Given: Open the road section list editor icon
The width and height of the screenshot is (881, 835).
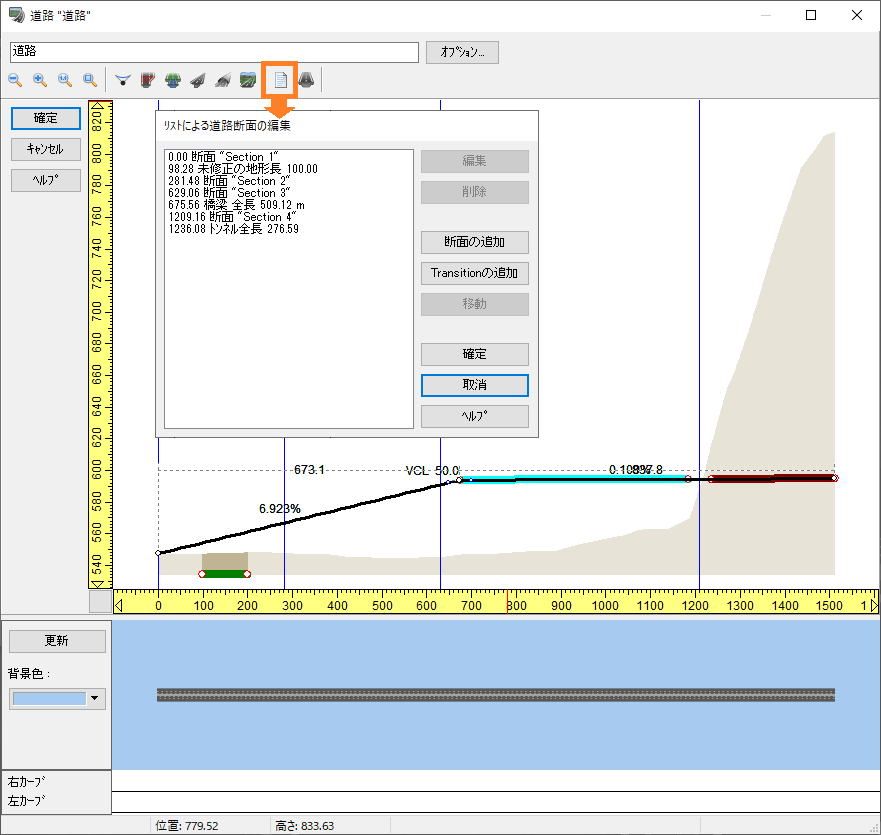Looking at the screenshot, I should 281,80.
